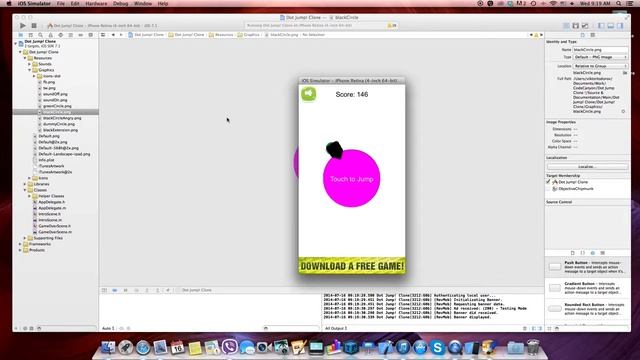Toggle breakpoints in the debug bar

(x=115, y=290)
